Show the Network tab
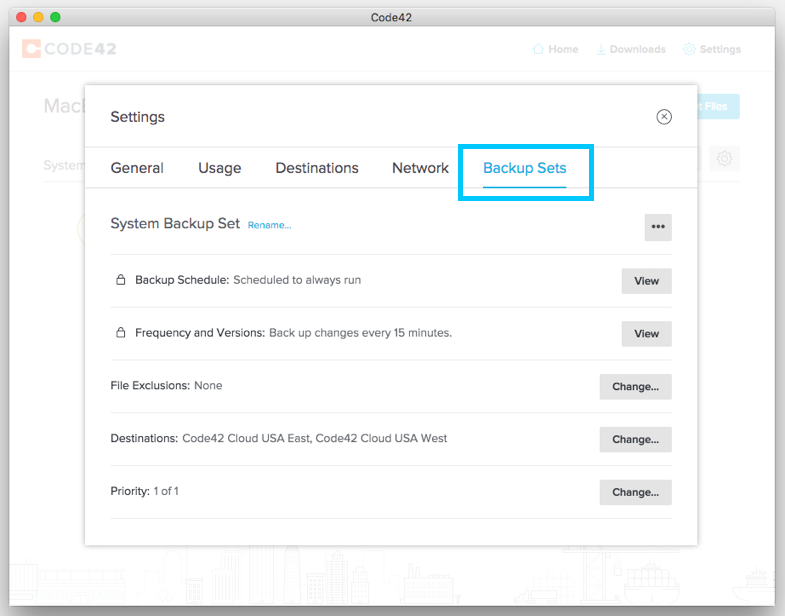 point(420,168)
